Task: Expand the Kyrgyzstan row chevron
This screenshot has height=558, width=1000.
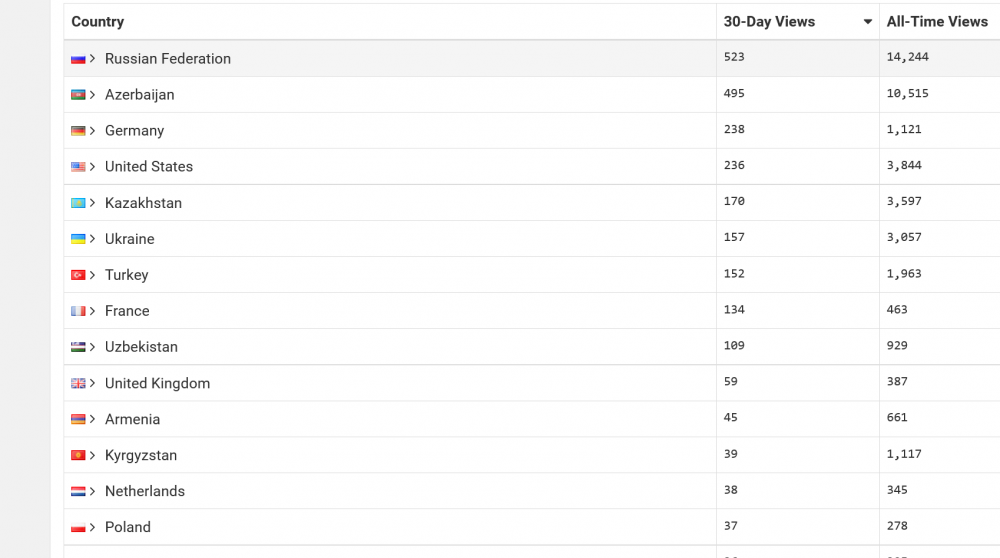Action: point(93,455)
